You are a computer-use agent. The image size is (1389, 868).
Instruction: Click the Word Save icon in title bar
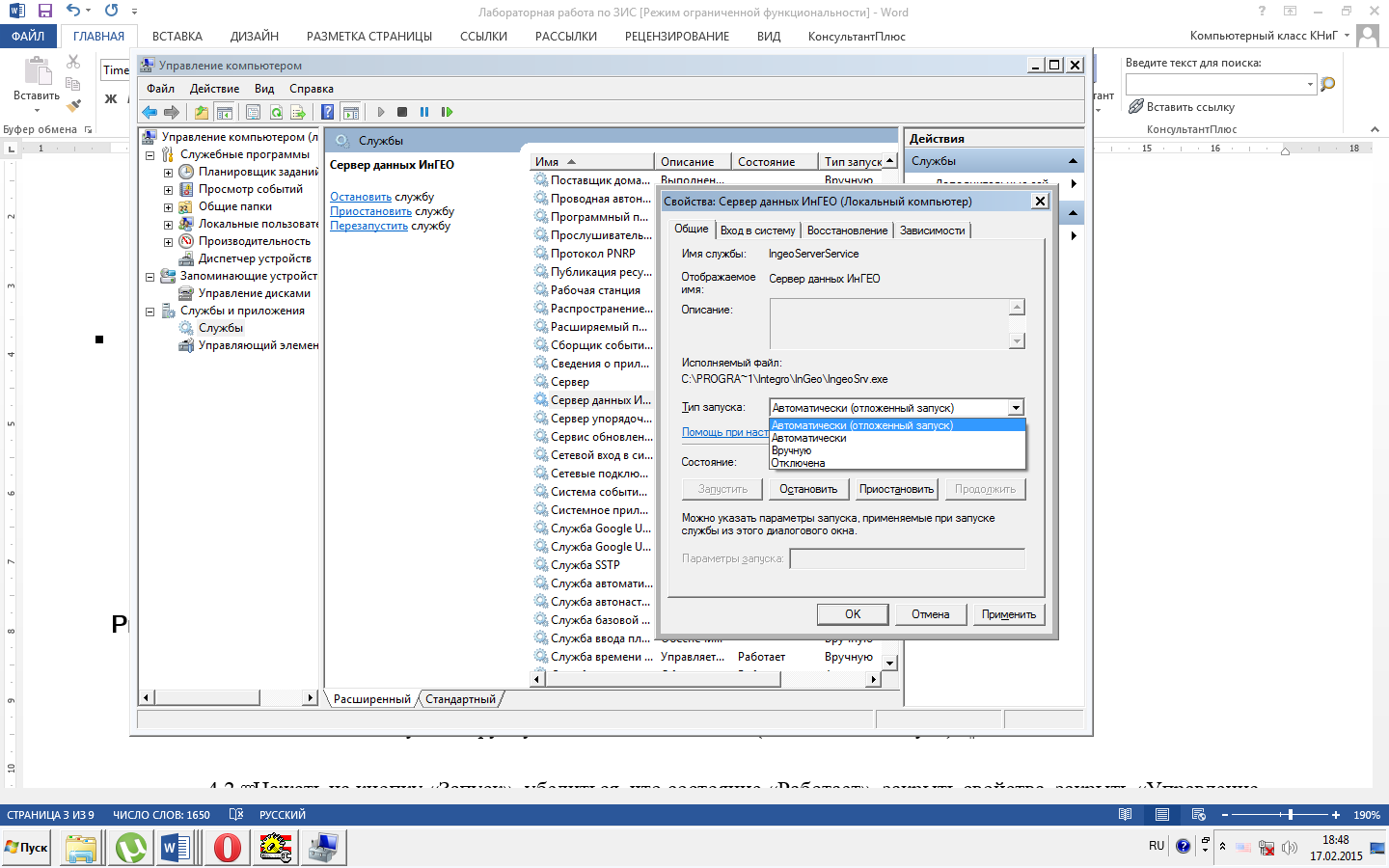[44, 11]
